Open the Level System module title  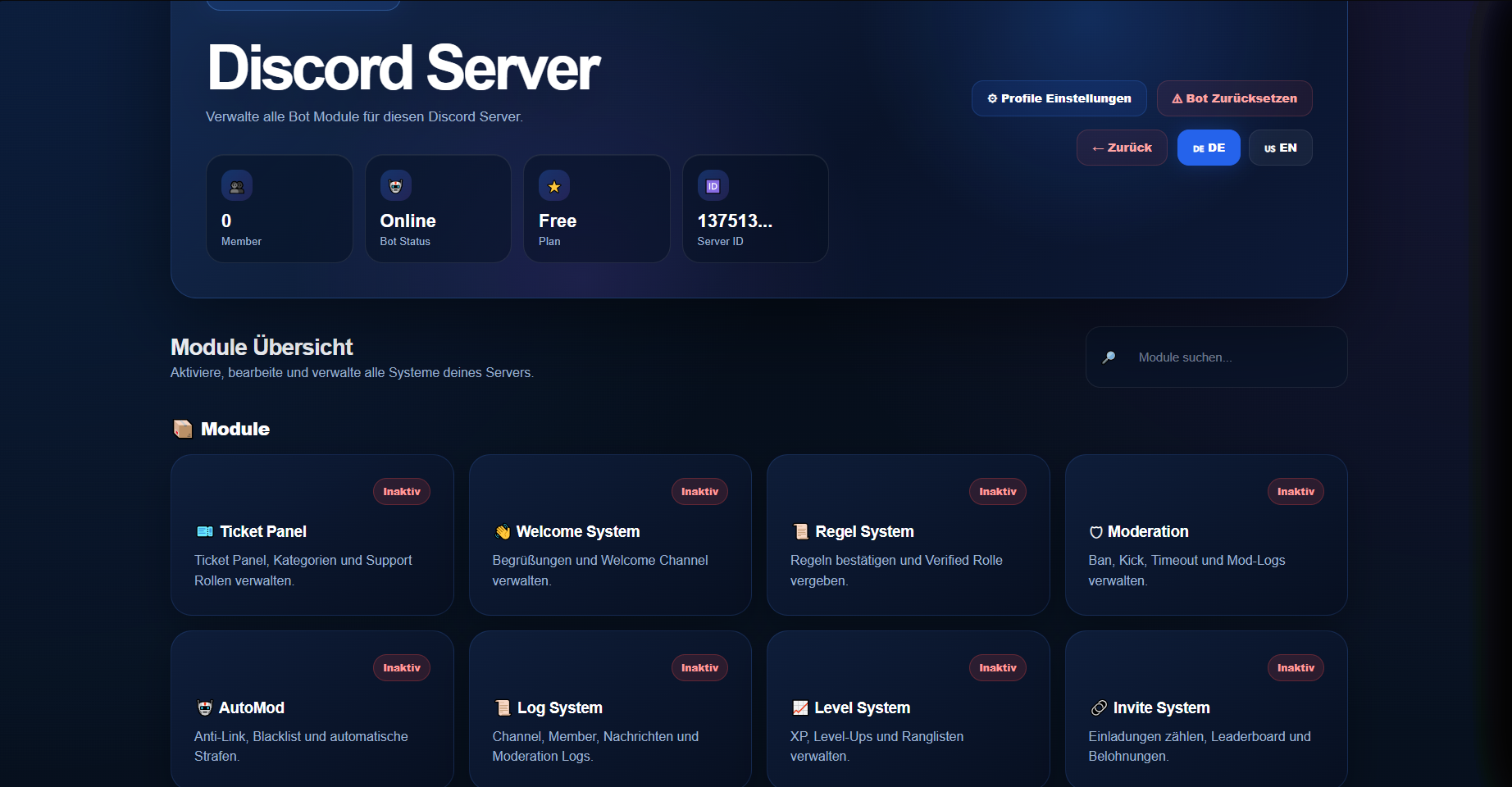click(x=862, y=707)
